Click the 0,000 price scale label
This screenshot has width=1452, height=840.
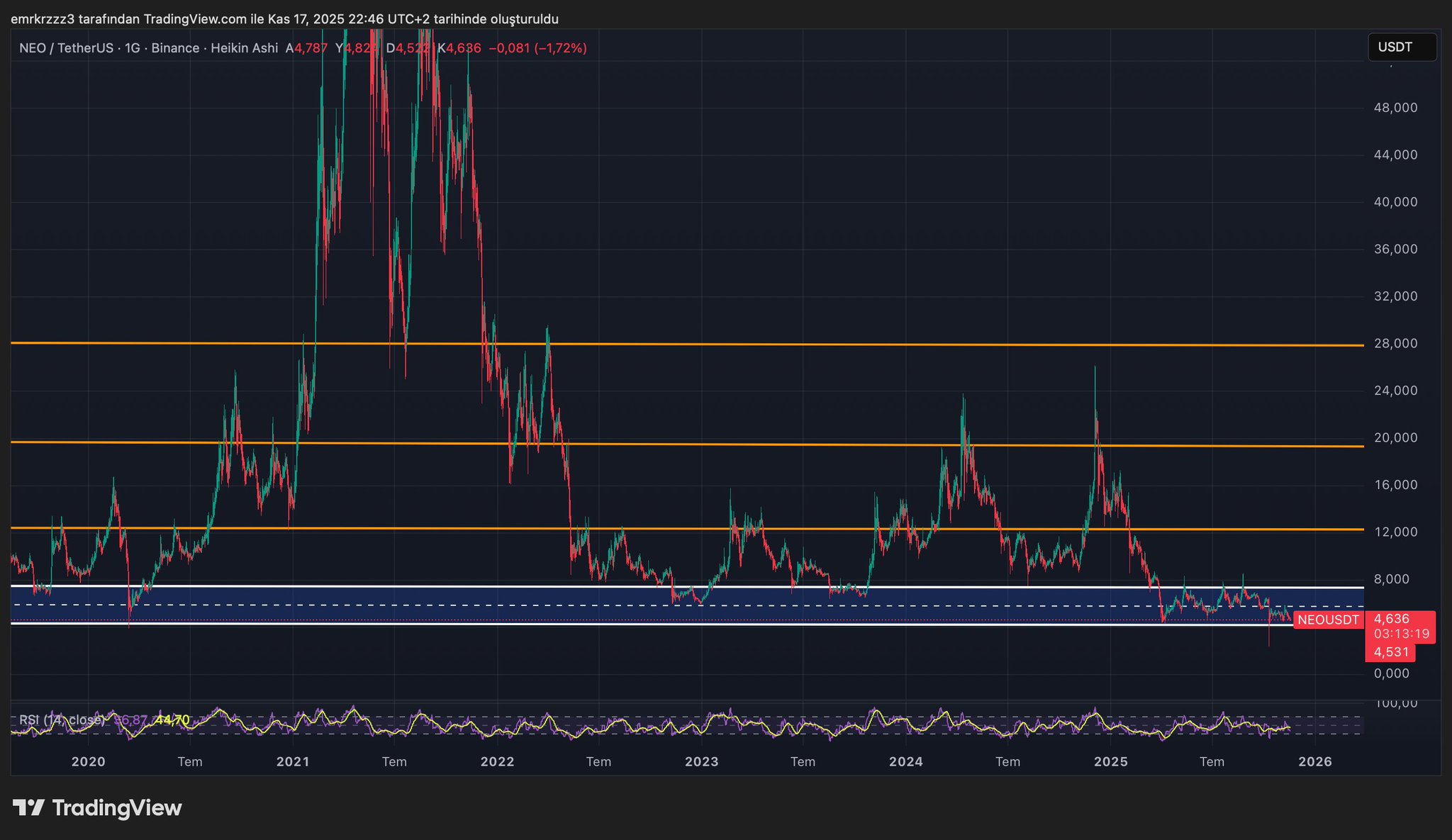point(1391,673)
